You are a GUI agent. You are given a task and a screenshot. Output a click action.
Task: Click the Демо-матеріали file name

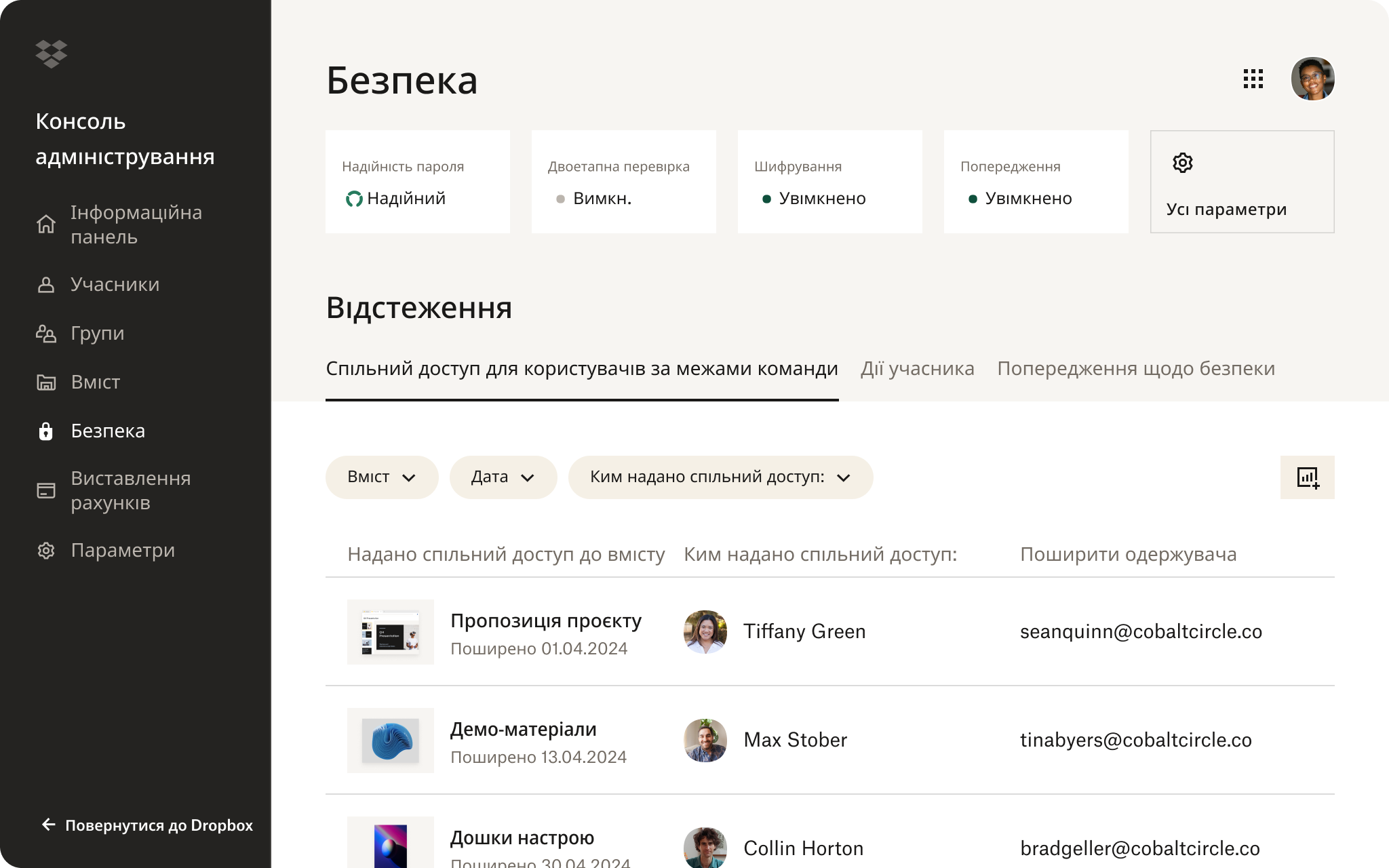[524, 730]
